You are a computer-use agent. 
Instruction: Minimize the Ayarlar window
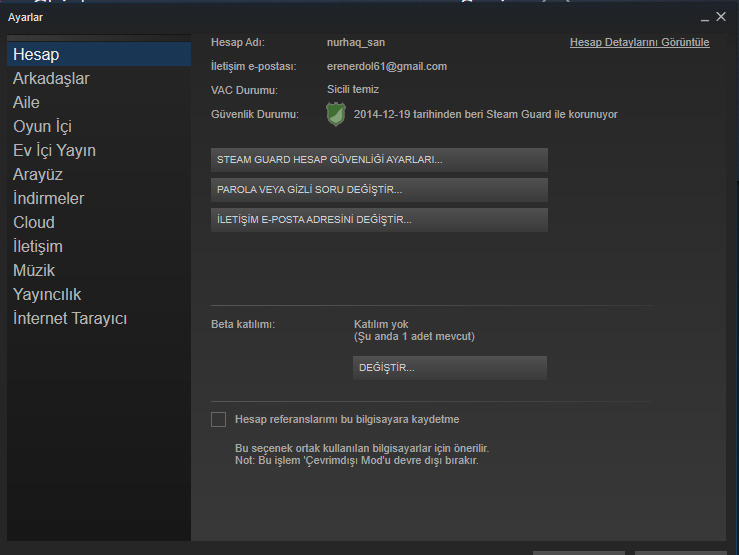pyautogui.click(x=705, y=18)
